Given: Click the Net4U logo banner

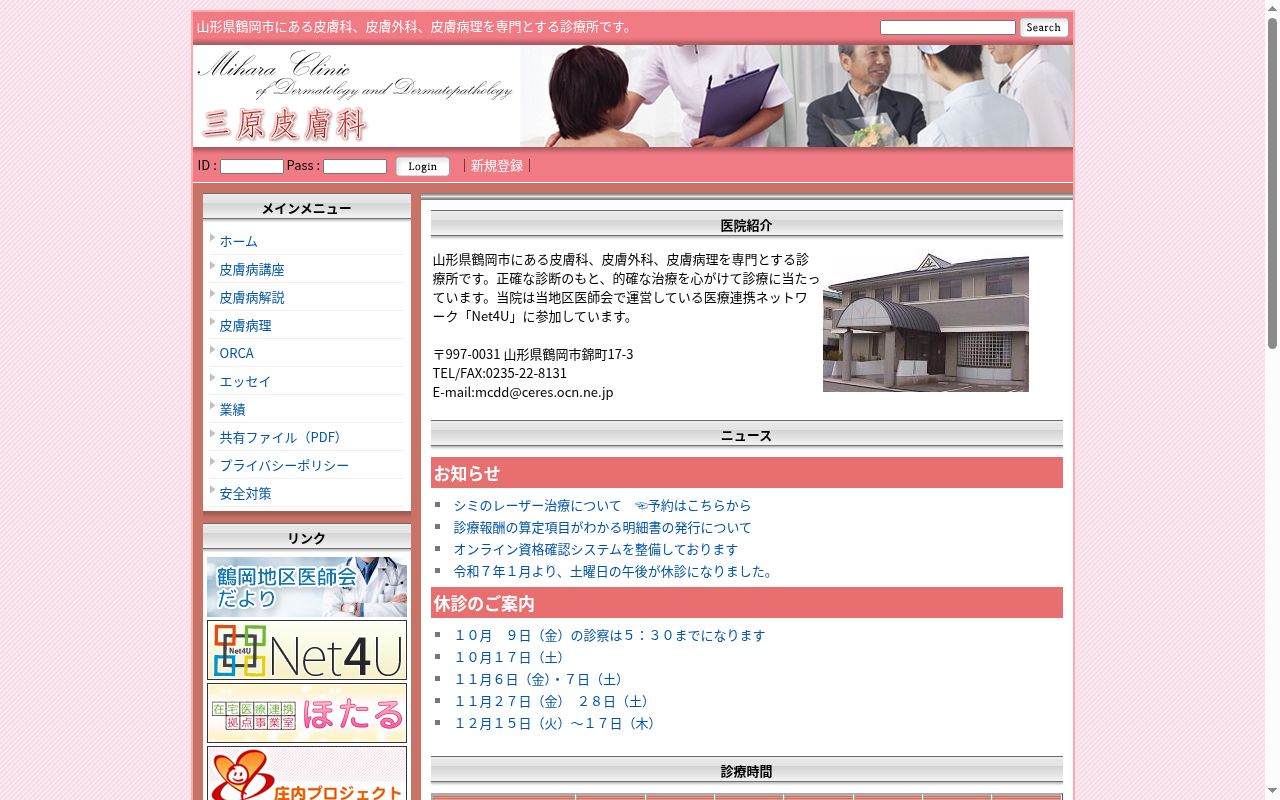Looking at the screenshot, I should point(307,650).
